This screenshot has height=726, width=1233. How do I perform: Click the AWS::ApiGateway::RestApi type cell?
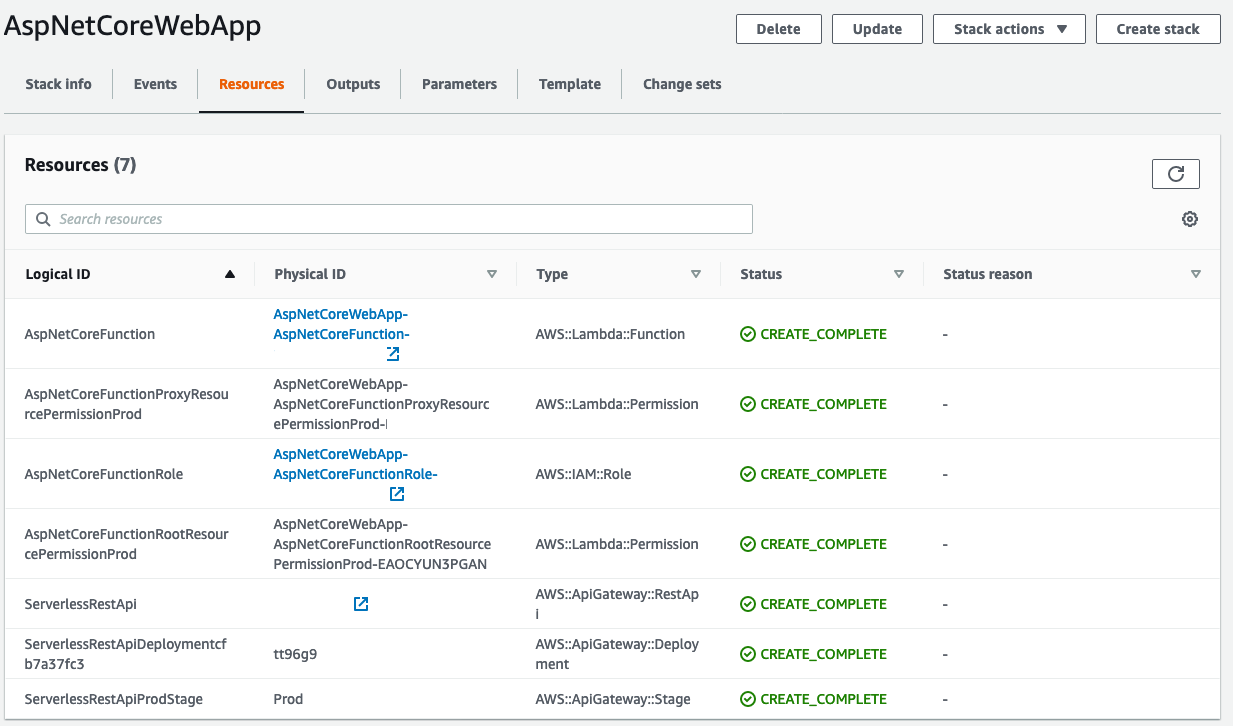point(617,604)
